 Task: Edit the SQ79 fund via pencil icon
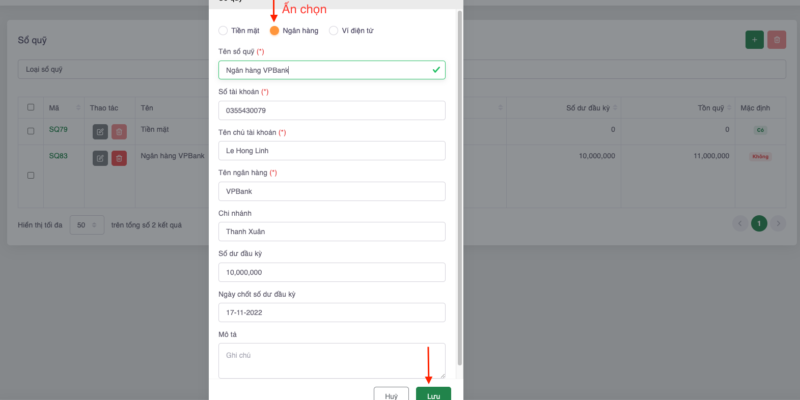(100, 132)
